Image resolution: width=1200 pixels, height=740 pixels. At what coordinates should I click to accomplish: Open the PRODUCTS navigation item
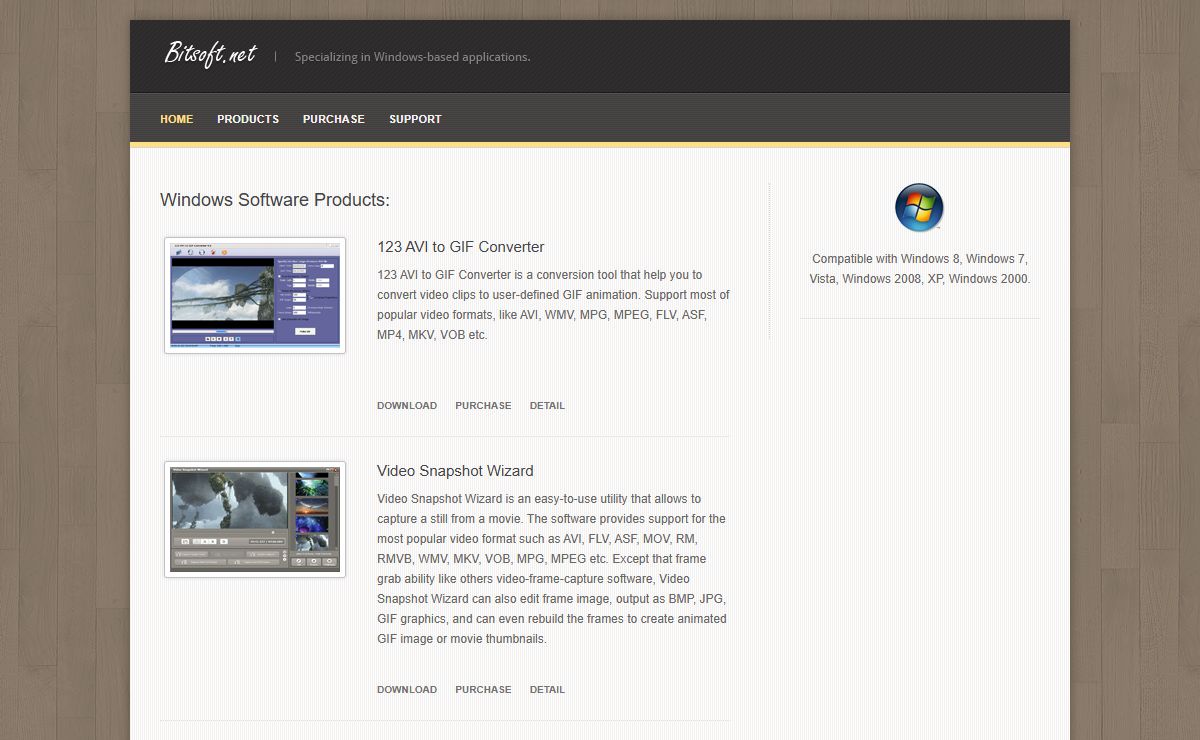[x=248, y=119]
